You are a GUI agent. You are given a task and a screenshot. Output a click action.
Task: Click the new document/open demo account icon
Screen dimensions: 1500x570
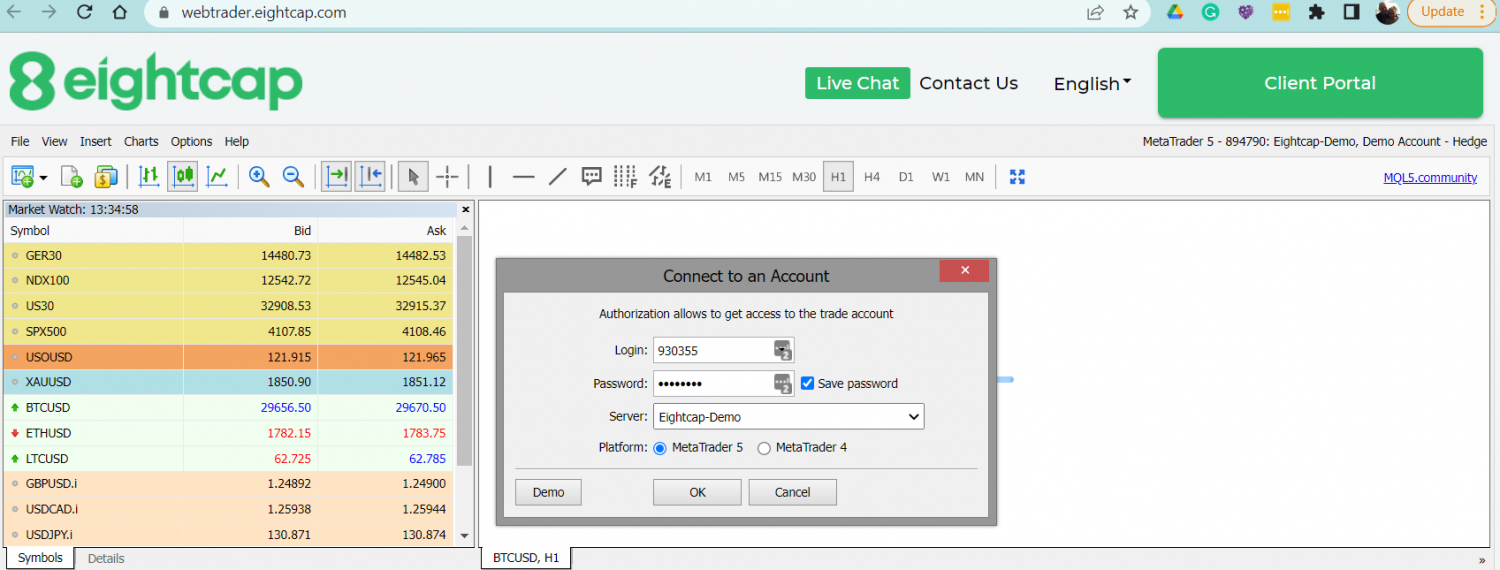[71, 177]
